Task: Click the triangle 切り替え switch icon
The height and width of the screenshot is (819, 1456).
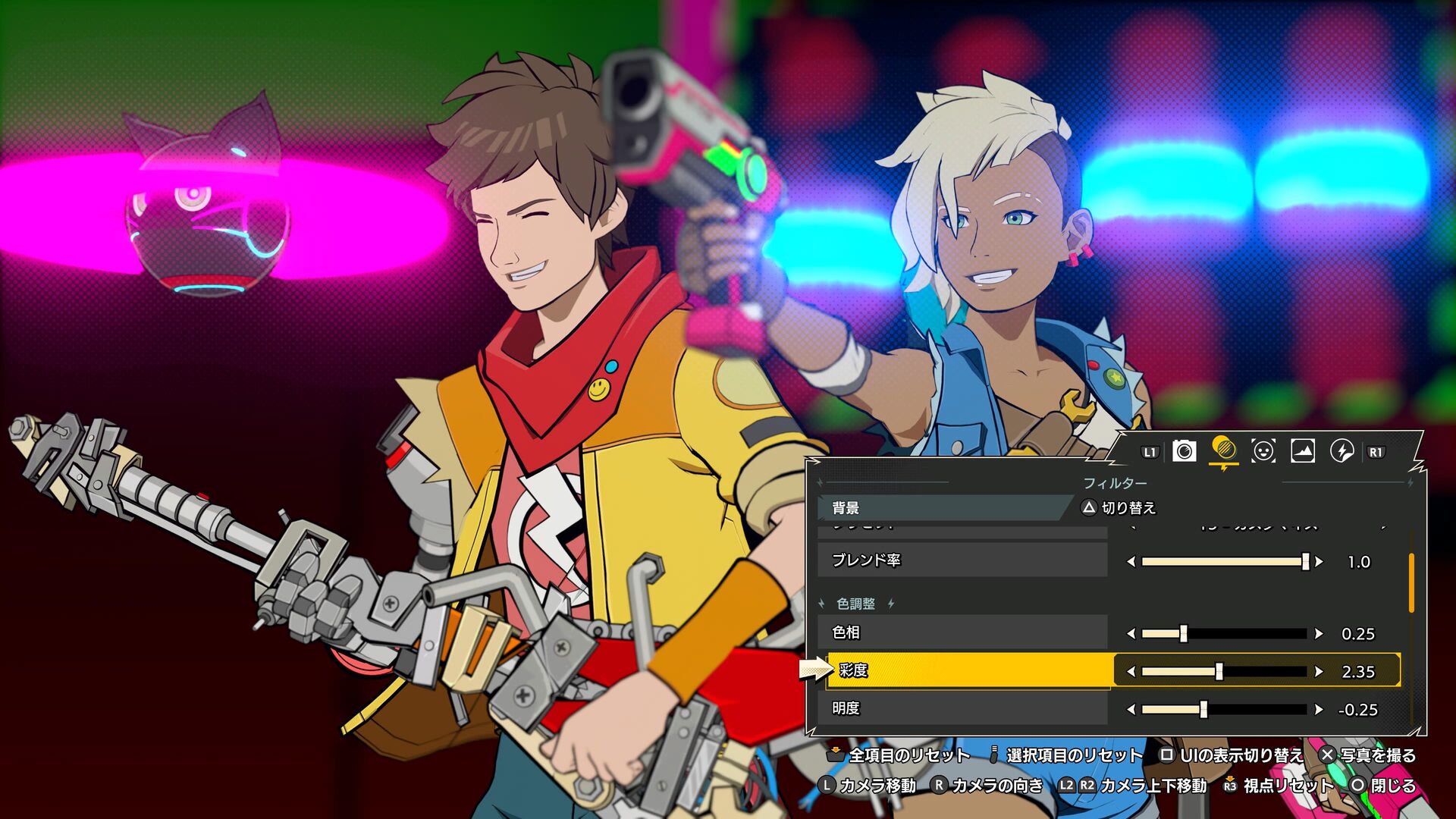Action: click(1089, 507)
